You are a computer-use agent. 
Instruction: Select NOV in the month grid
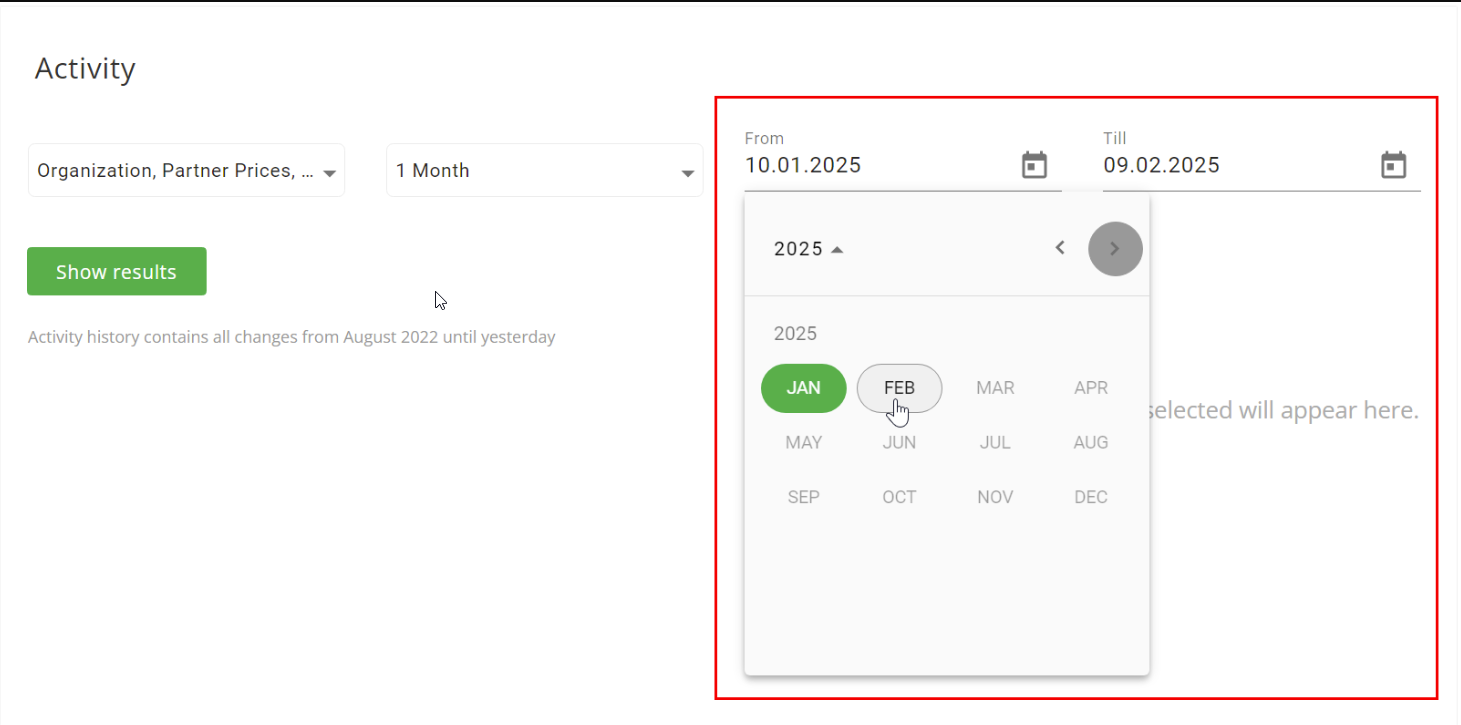[995, 497]
